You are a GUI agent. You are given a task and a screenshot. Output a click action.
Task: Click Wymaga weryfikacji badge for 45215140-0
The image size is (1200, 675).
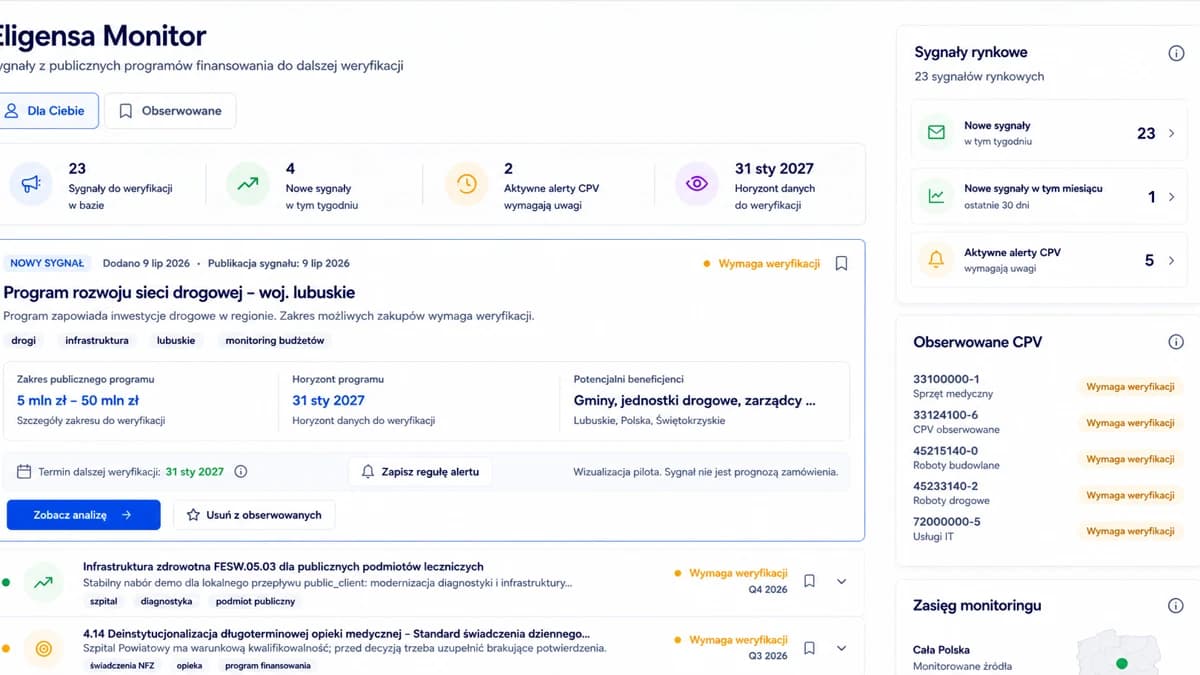tap(1130, 459)
